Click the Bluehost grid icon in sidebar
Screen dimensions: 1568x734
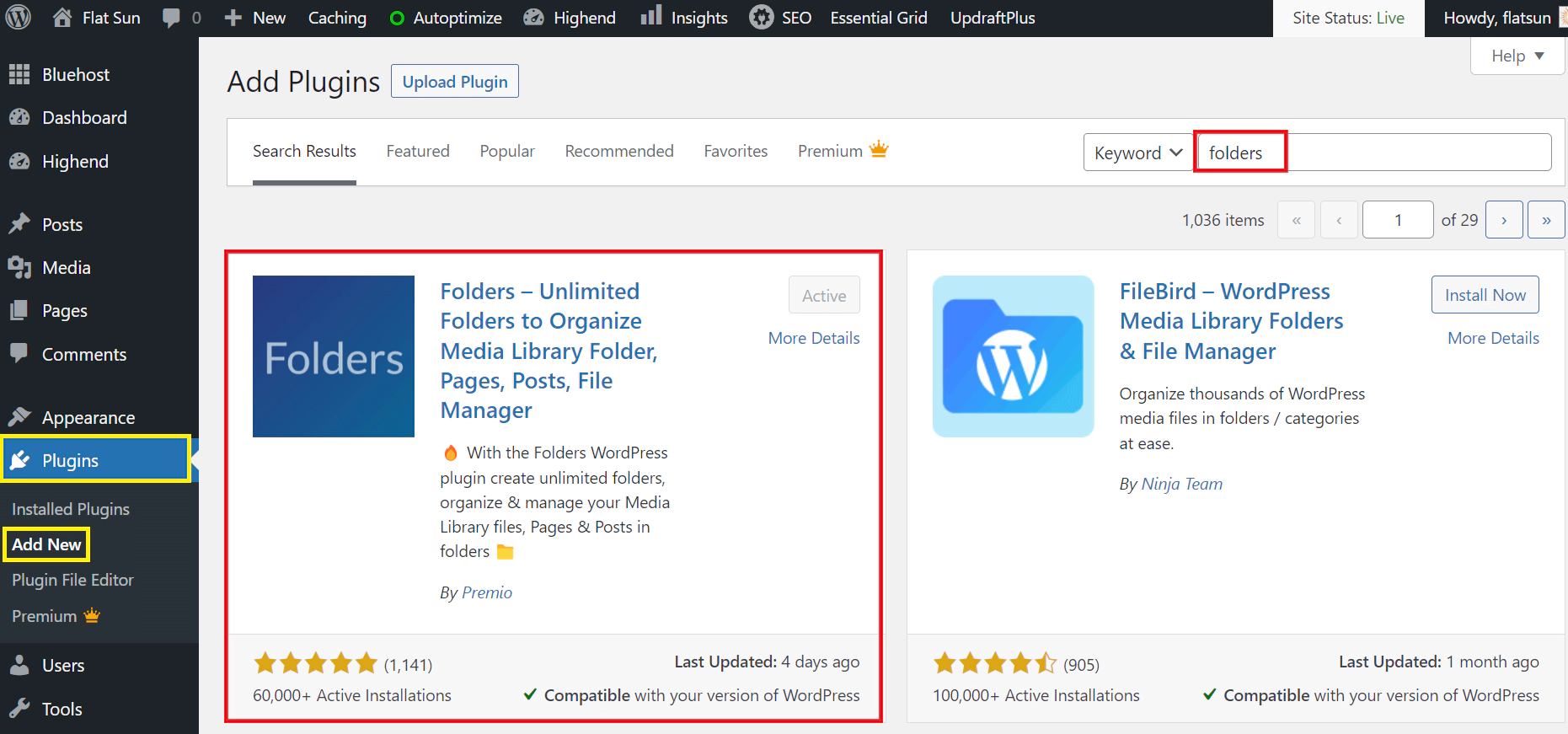[19, 74]
